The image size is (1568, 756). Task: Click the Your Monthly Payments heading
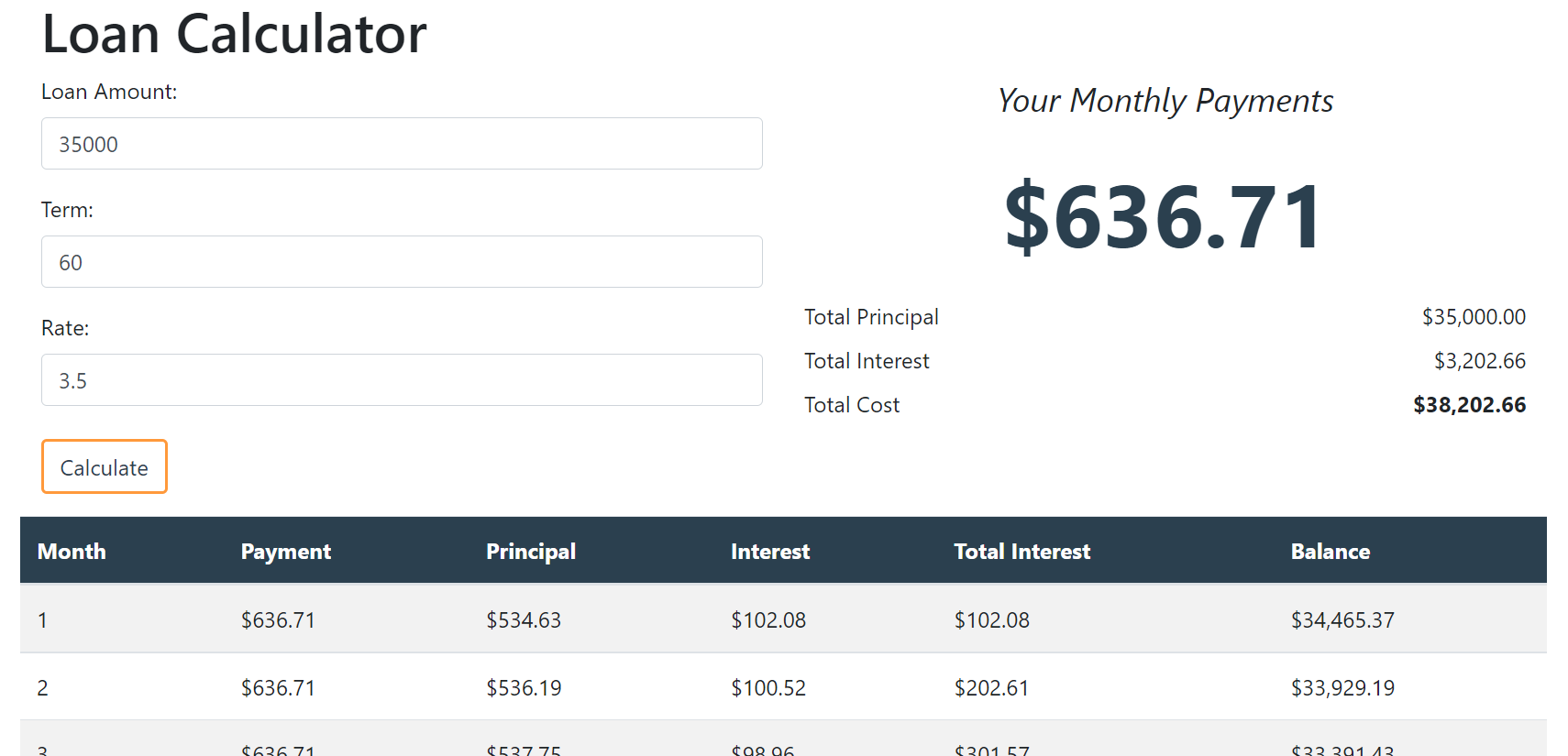[x=1165, y=101]
